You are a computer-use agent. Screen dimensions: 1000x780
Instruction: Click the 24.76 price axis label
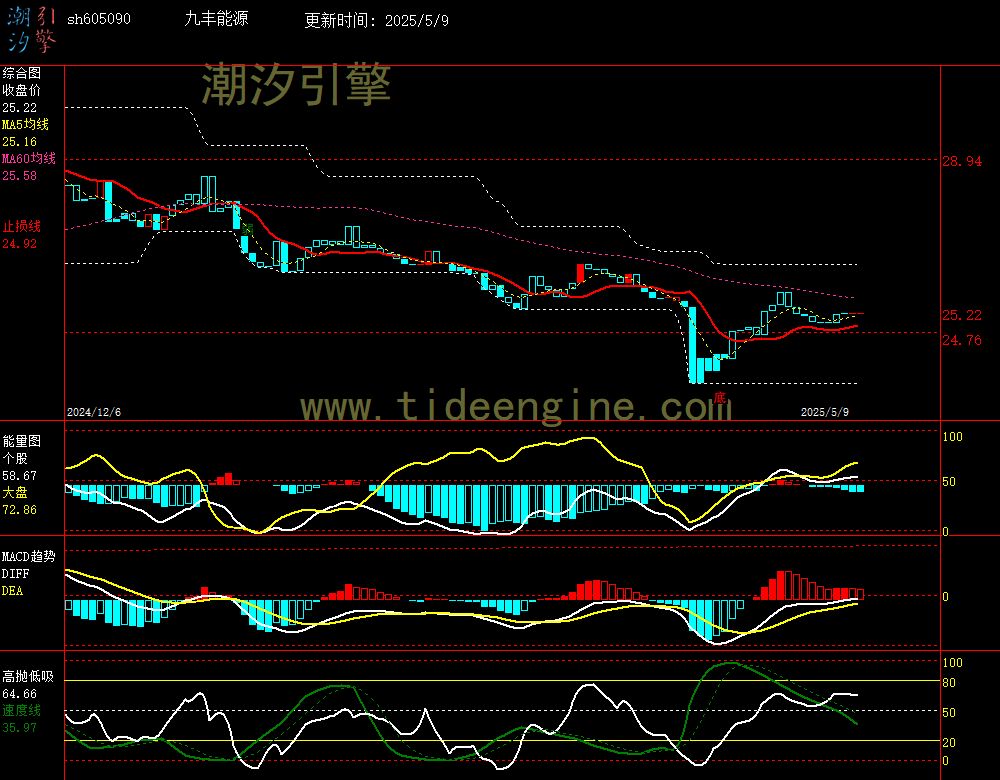[962, 341]
